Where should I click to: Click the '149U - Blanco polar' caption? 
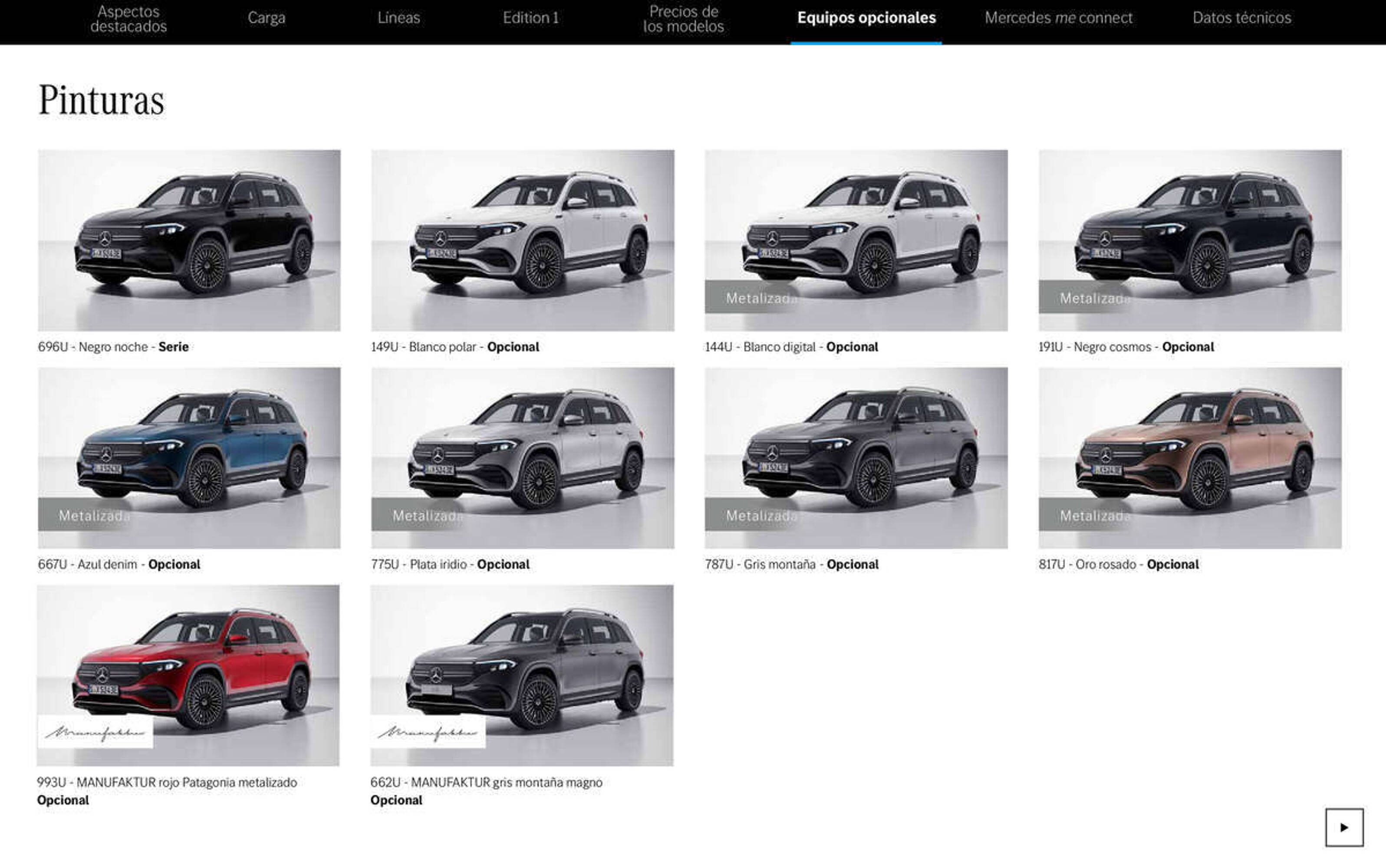coord(455,347)
